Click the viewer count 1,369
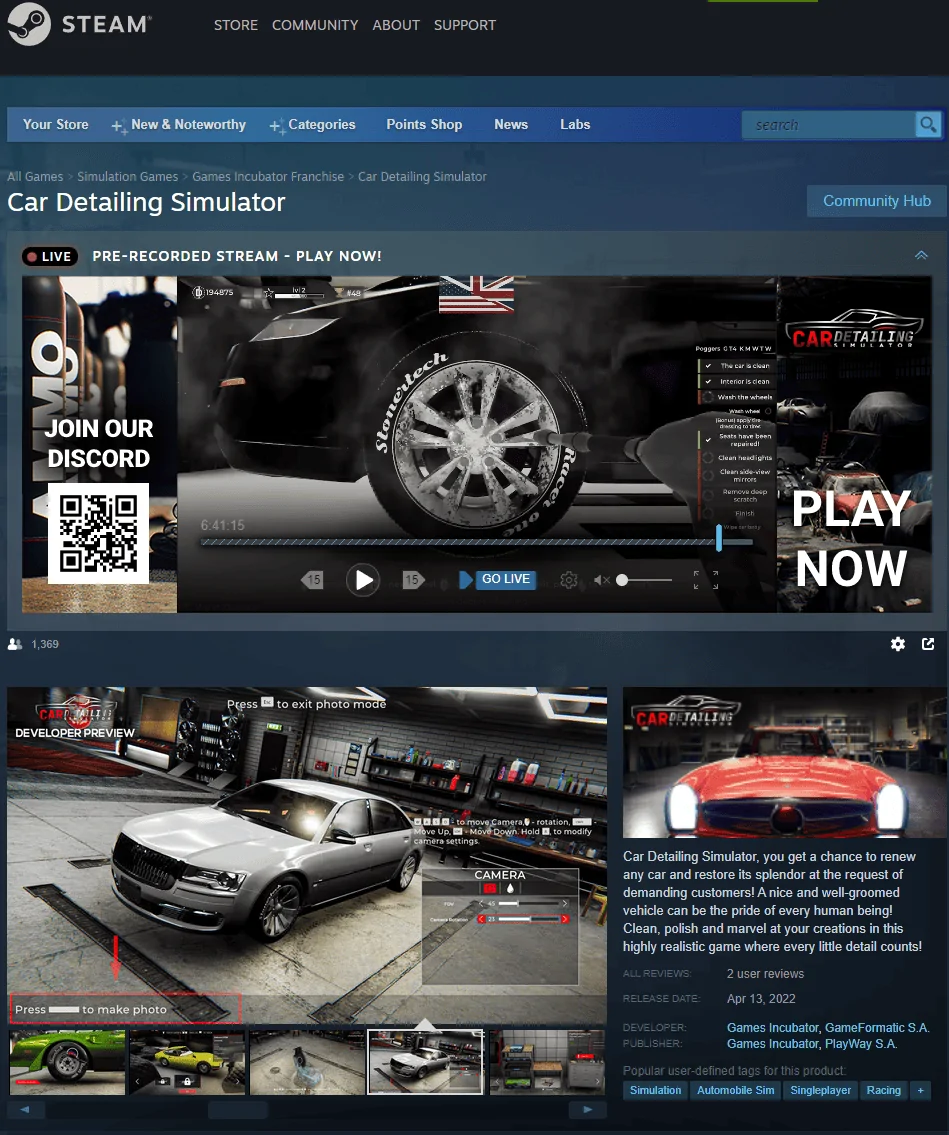This screenshot has width=949, height=1135. [x=45, y=644]
